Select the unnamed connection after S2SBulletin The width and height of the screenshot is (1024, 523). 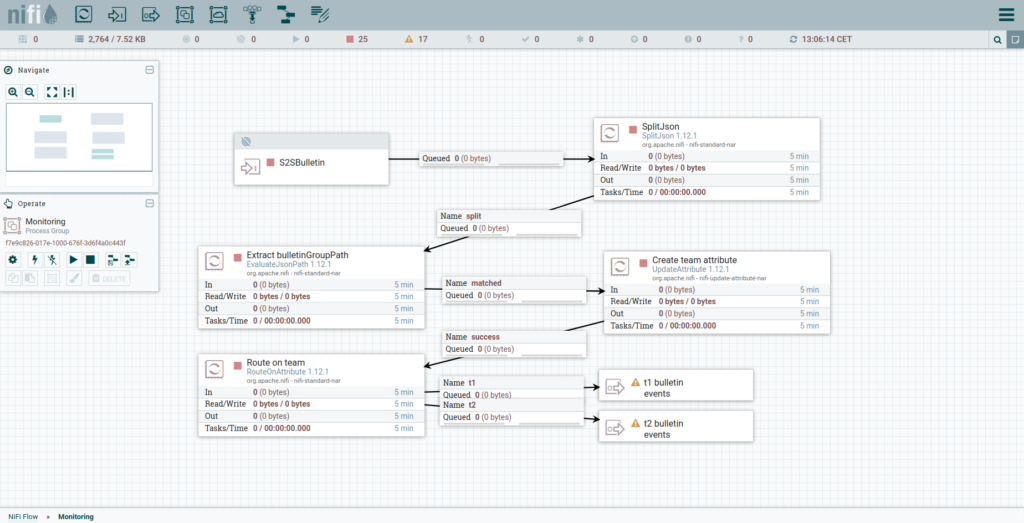coord(490,159)
